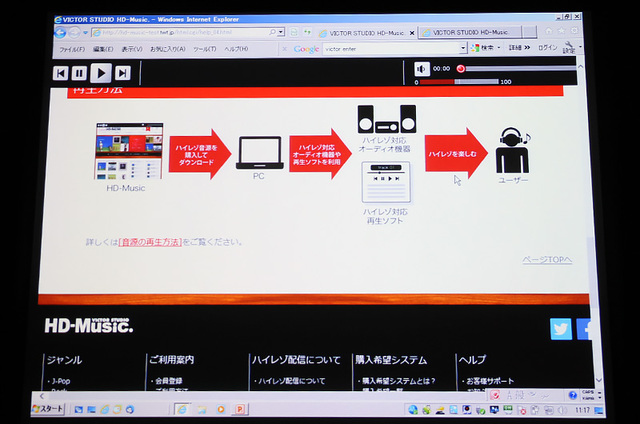The width and height of the screenshot is (640, 424).
Task: Open the 購入希望システムとは？ link
Action: (x=399, y=381)
